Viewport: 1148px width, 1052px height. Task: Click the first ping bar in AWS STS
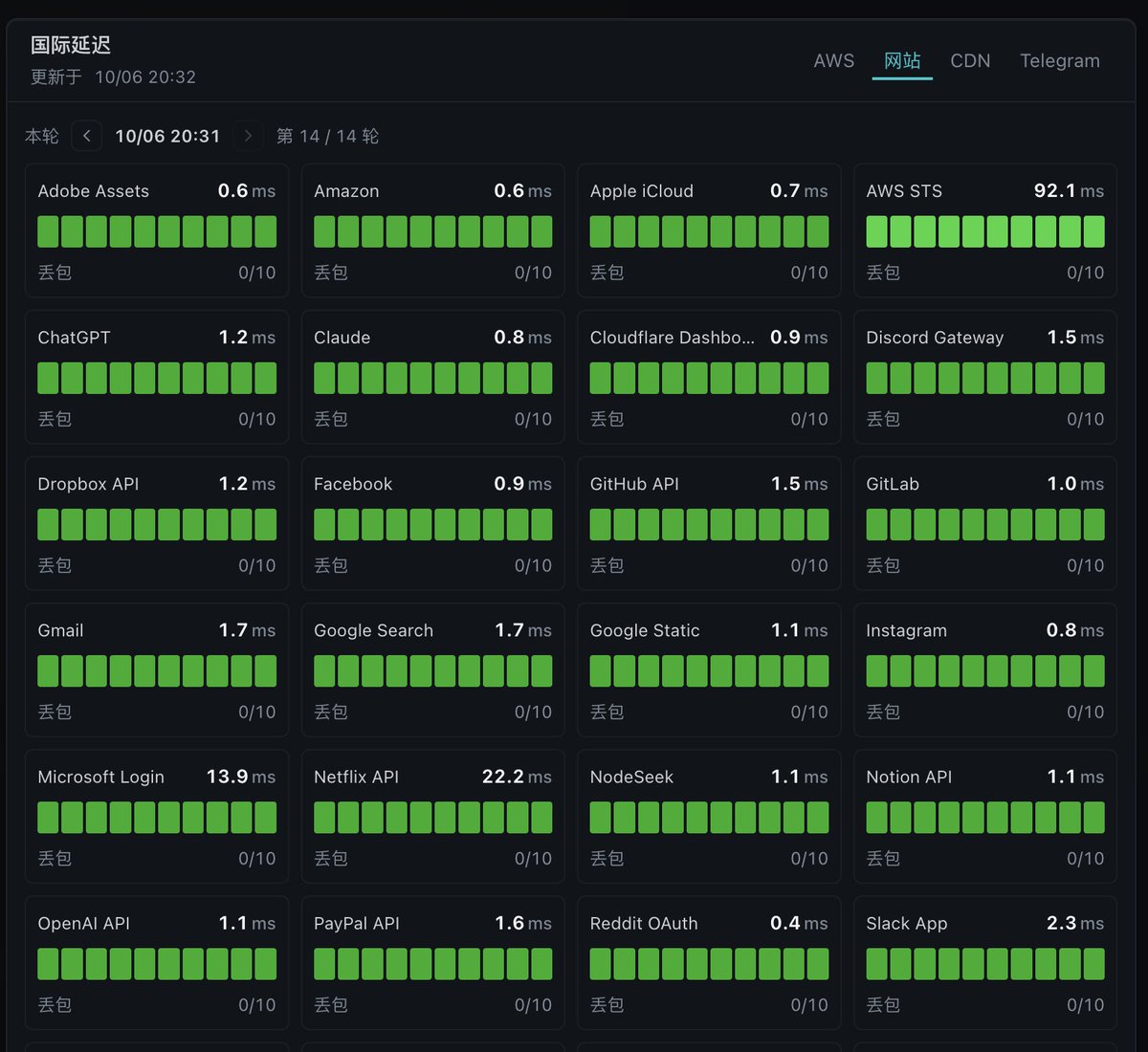point(876,231)
